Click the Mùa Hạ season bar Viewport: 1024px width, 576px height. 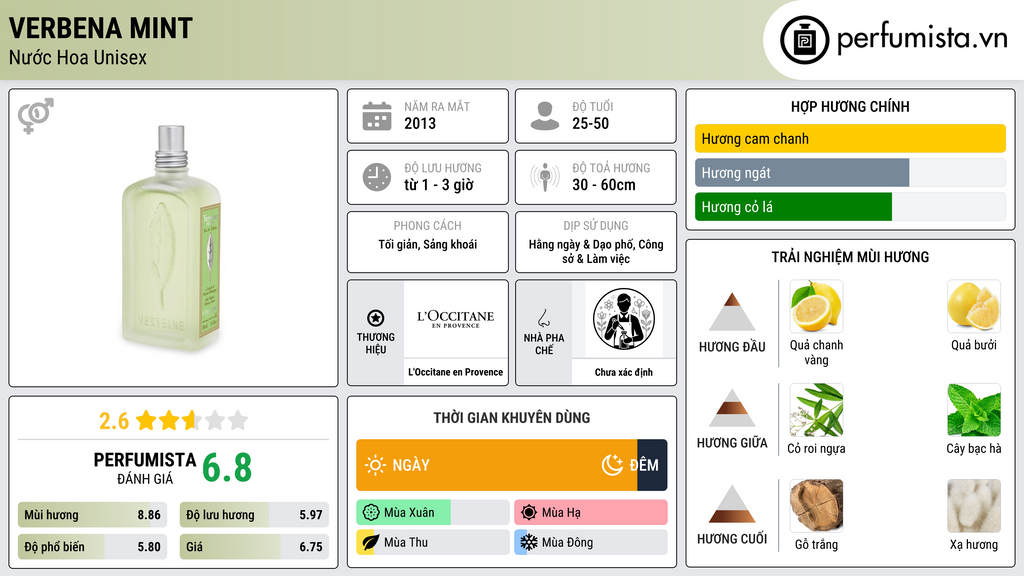(x=590, y=513)
